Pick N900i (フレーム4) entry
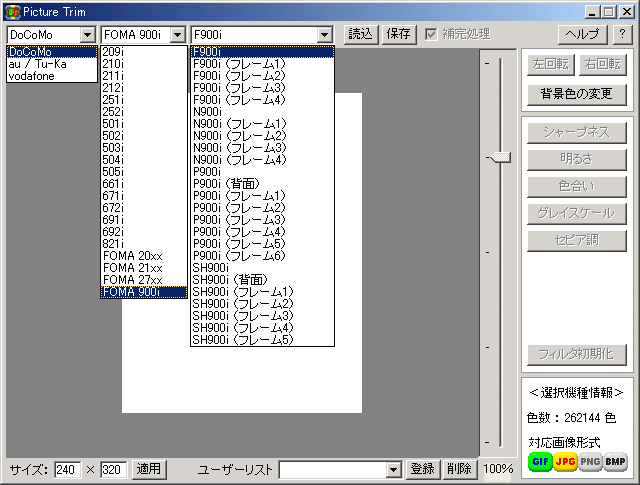Image resolution: width=640 pixels, height=485 pixels. pos(262,160)
